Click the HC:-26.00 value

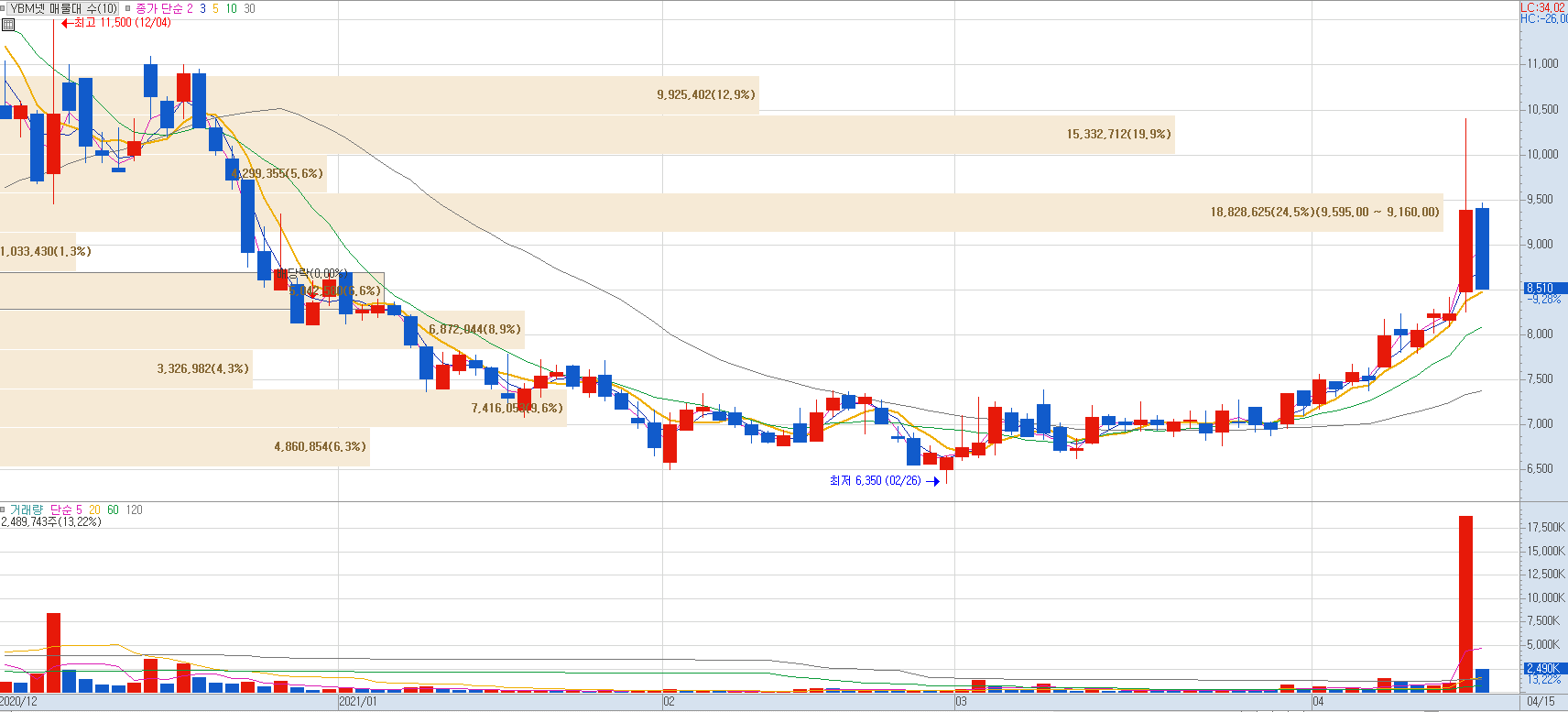(1543, 18)
